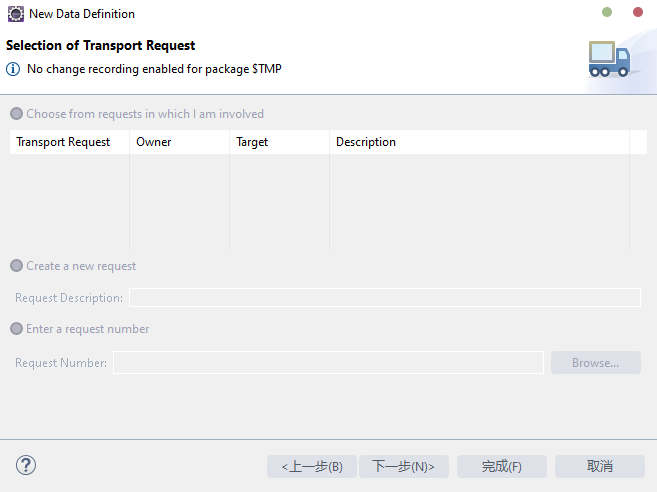
Task: Select 'Choose from requests in which I am involved'
Action: coord(16,114)
